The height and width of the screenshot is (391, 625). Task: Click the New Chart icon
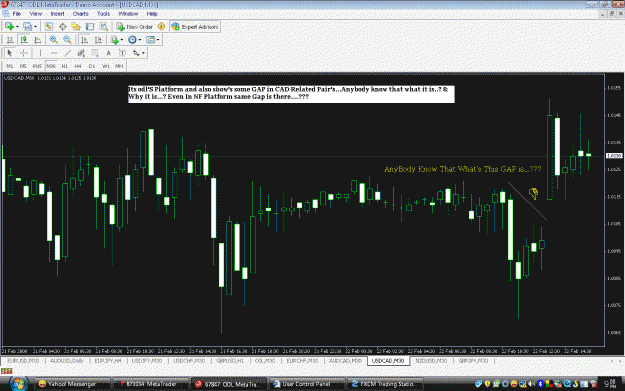[10, 27]
